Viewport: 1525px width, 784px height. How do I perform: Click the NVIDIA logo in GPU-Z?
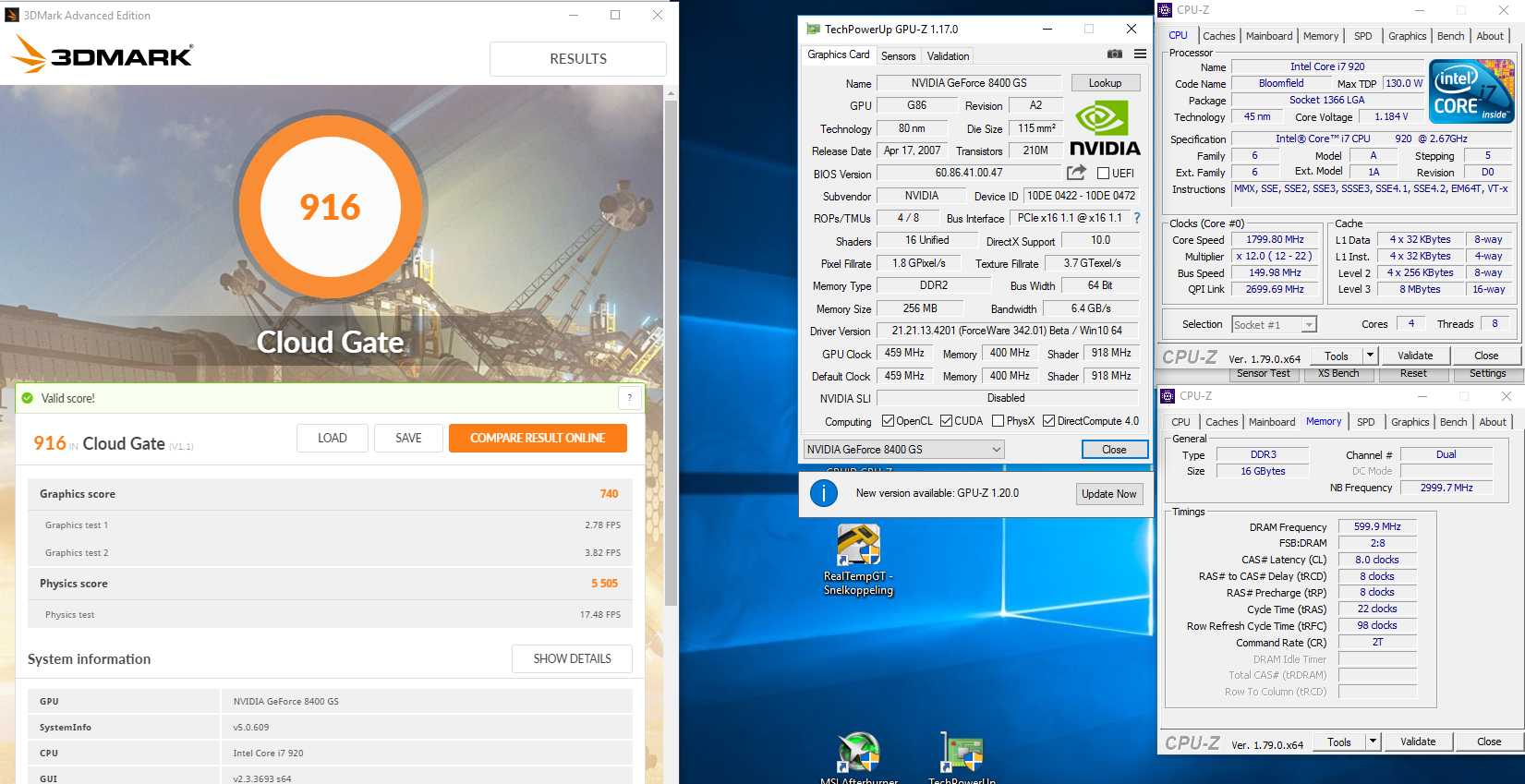pos(1105,127)
